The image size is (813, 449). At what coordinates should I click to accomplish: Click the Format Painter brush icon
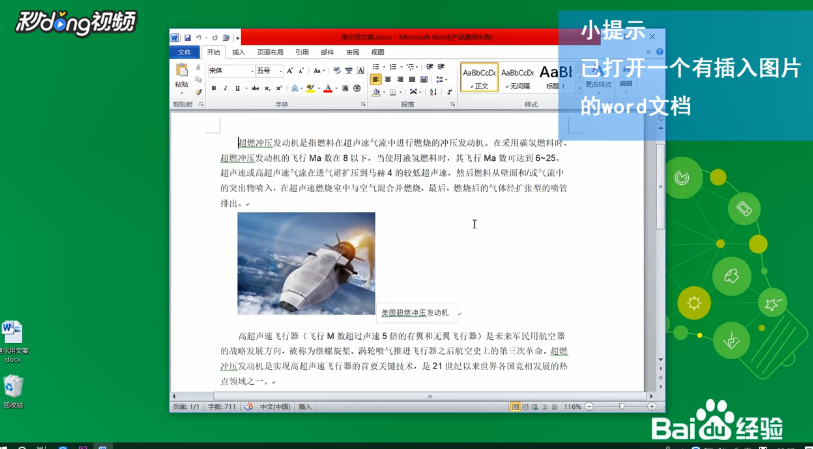[x=199, y=92]
